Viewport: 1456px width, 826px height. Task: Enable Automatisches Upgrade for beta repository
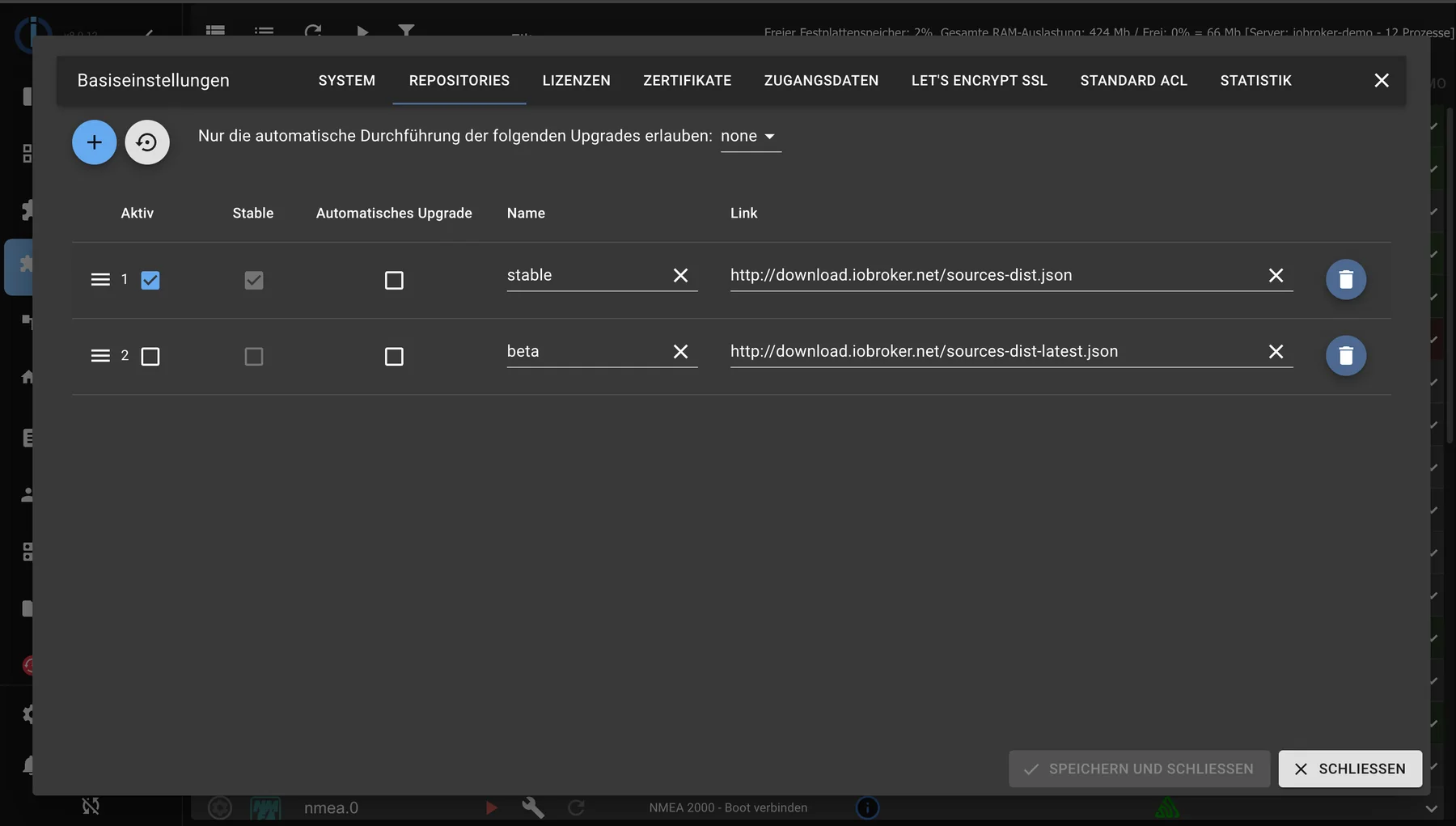pyautogui.click(x=394, y=357)
